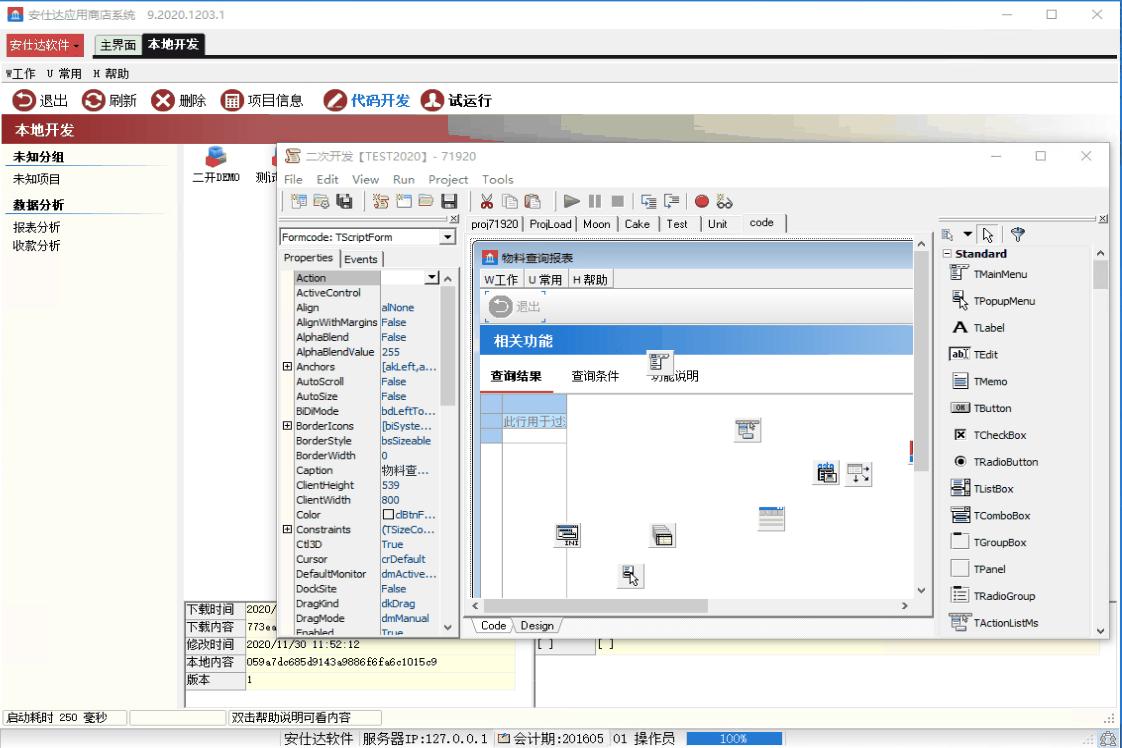Click the 试运行 trial run button
Viewport: 1122px width, 748px height.
[x=457, y=100]
